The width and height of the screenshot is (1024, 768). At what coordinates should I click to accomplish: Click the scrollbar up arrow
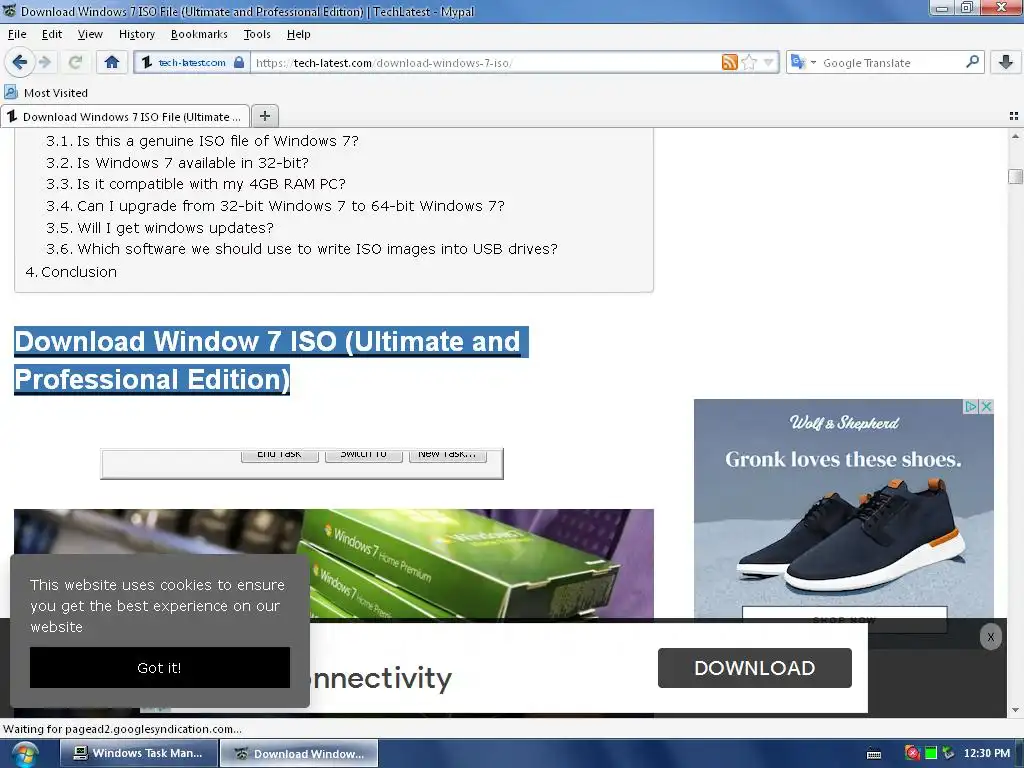tap(1015, 136)
